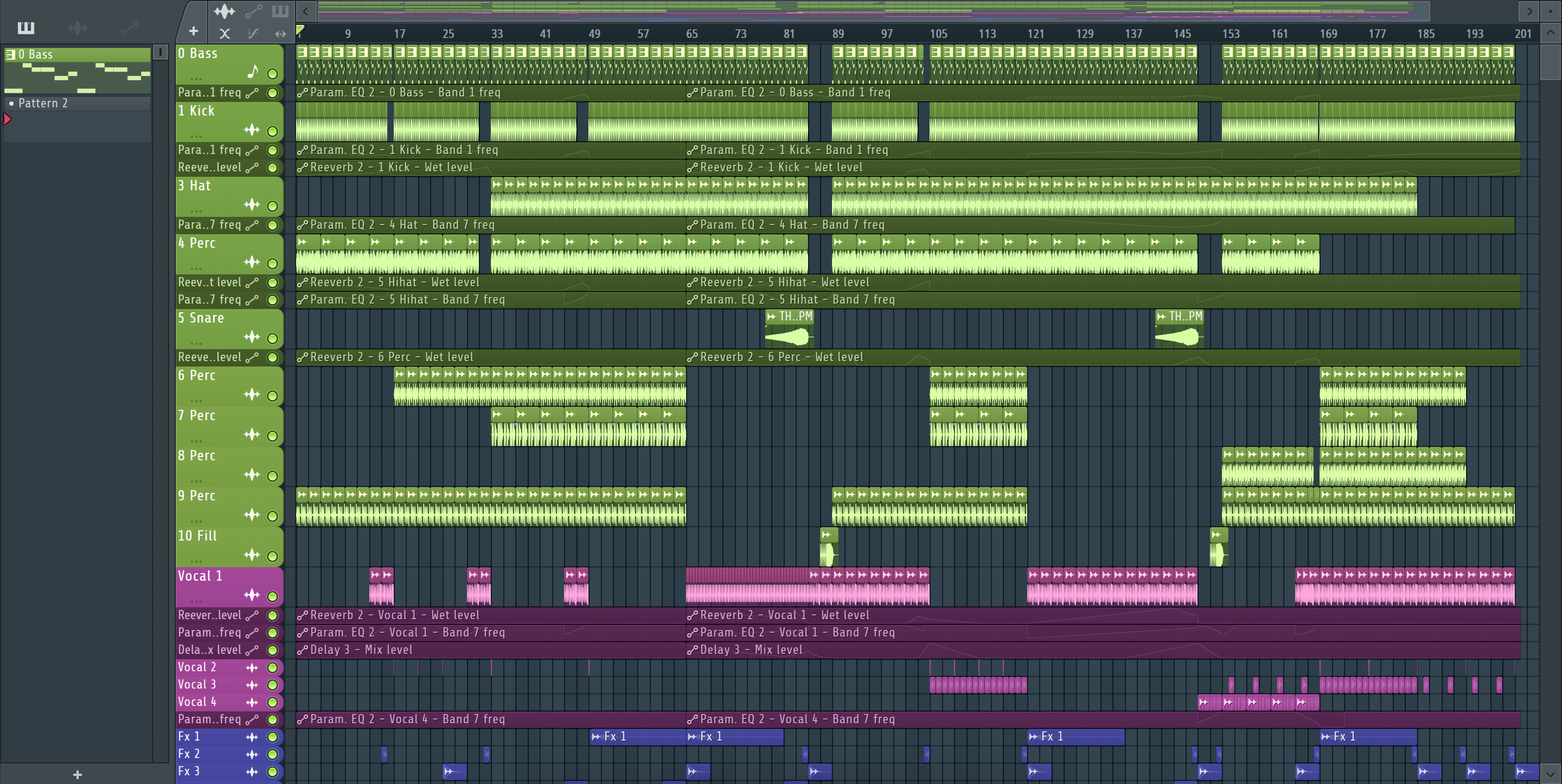
Task: Click the automation icon on the Dela..x level track
Action: (252, 650)
